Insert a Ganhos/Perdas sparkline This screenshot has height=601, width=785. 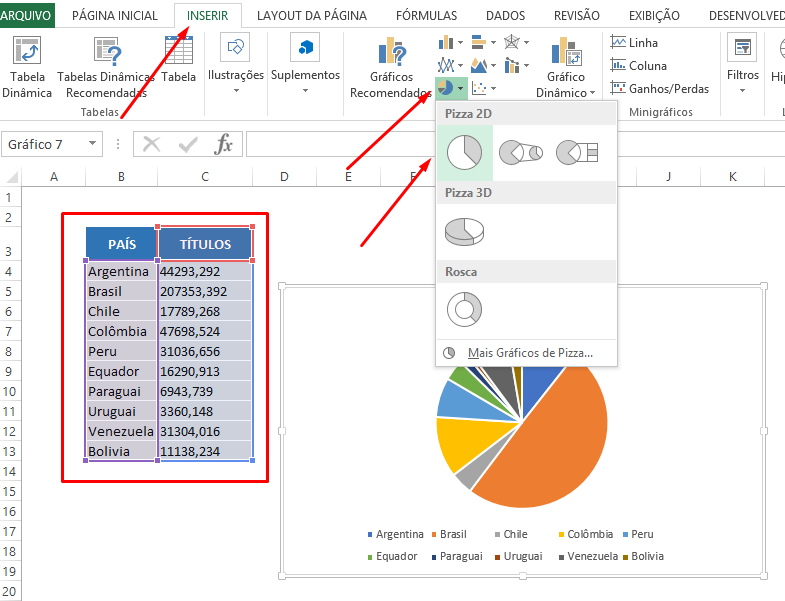pos(659,88)
